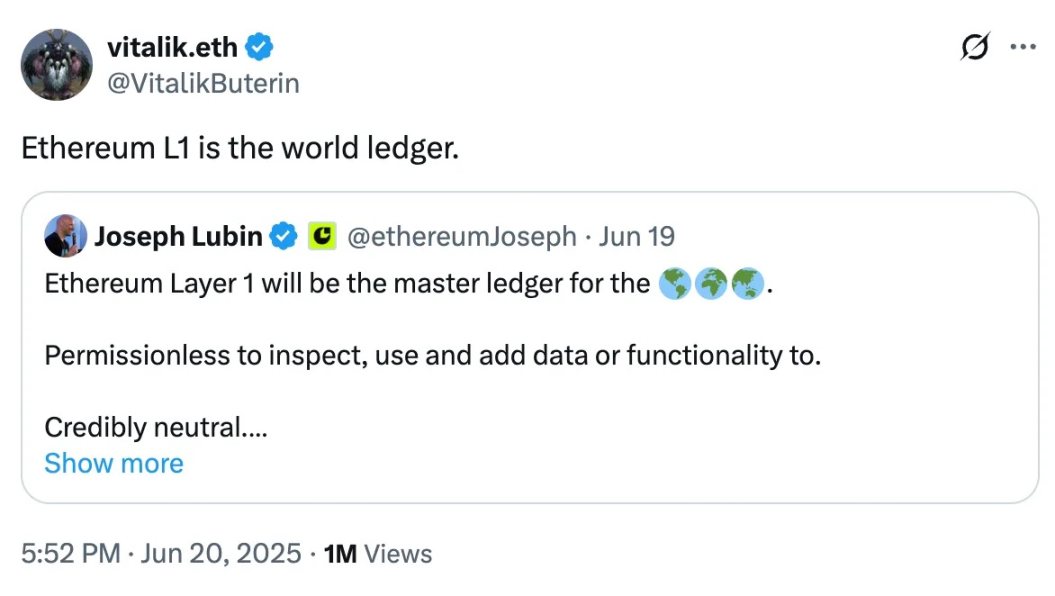The image size is (1055, 596).
Task: Click the 1M Views counter
Action: coord(378,553)
